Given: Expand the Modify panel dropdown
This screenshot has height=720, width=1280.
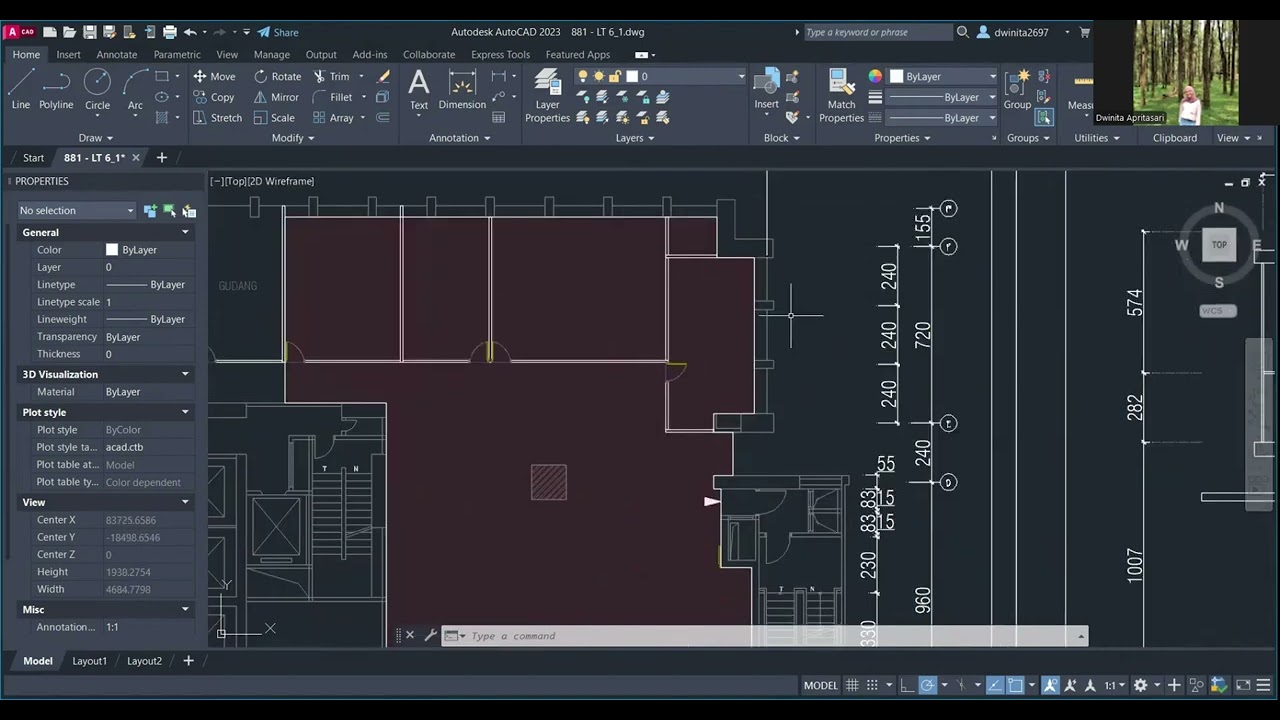Looking at the screenshot, I should coord(293,138).
